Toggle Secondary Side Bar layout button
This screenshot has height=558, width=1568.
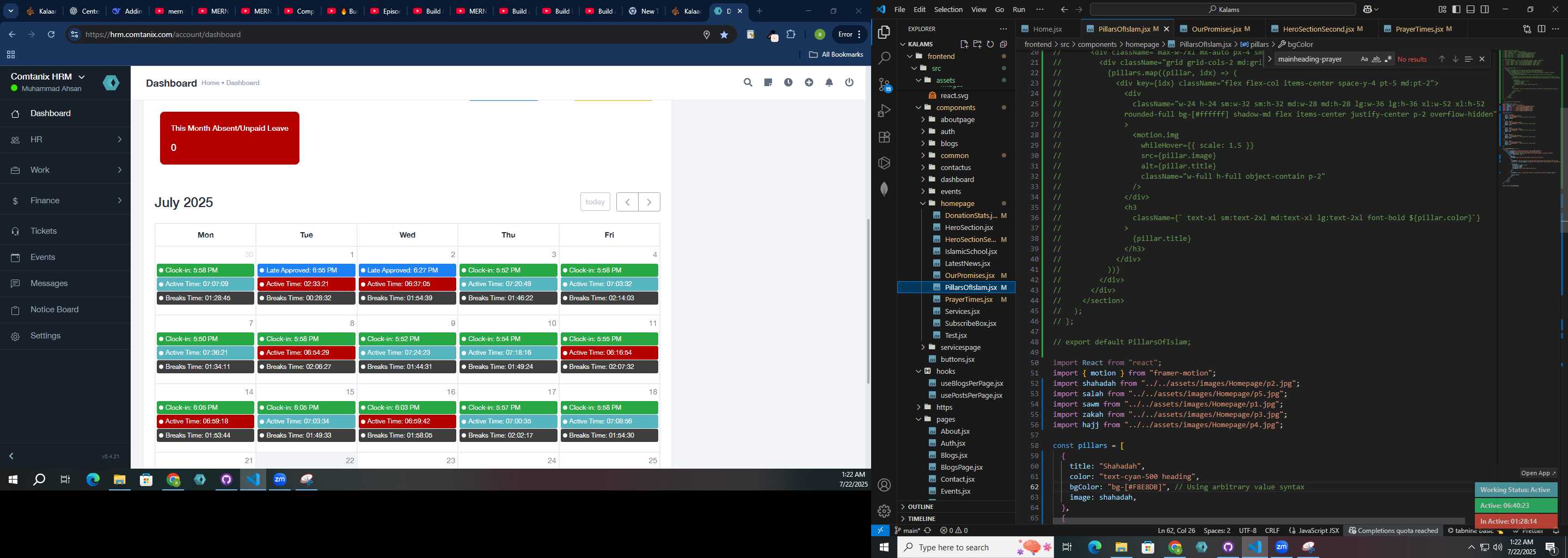[1485, 9]
